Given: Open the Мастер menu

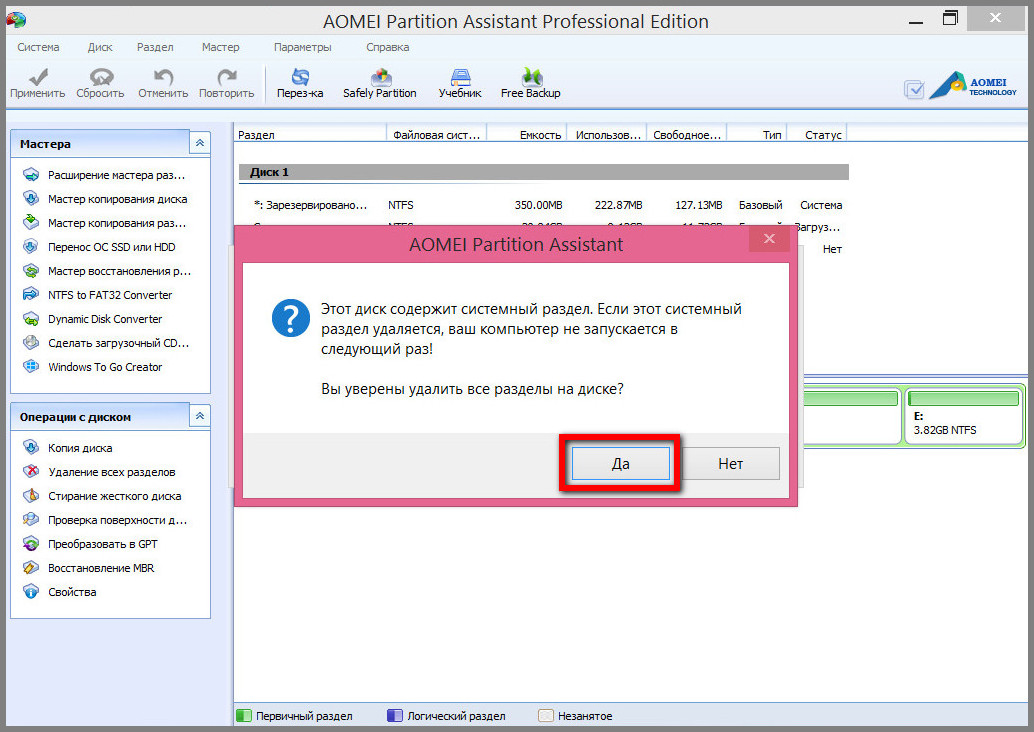Looking at the screenshot, I should pyautogui.click(x=221, y=47).
